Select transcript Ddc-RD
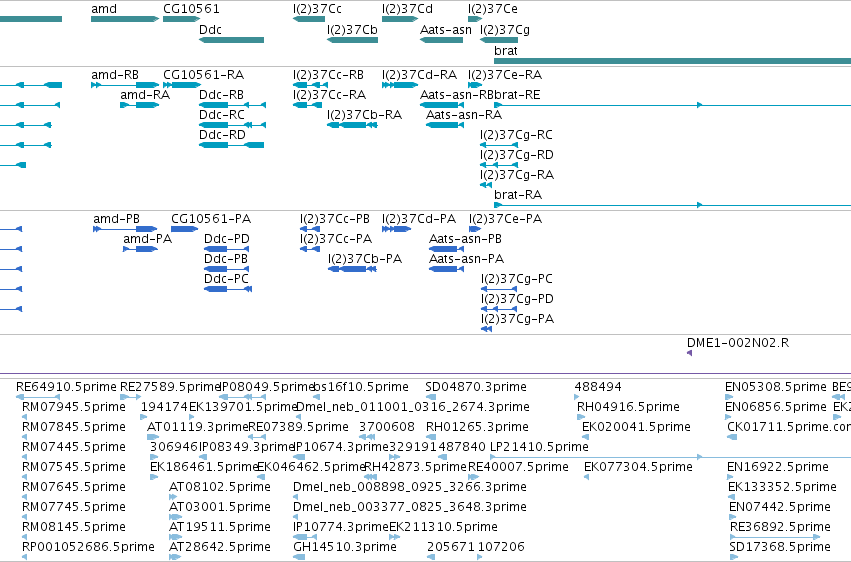The width and height of the screenshot is (851, 562). coord(231,145)
